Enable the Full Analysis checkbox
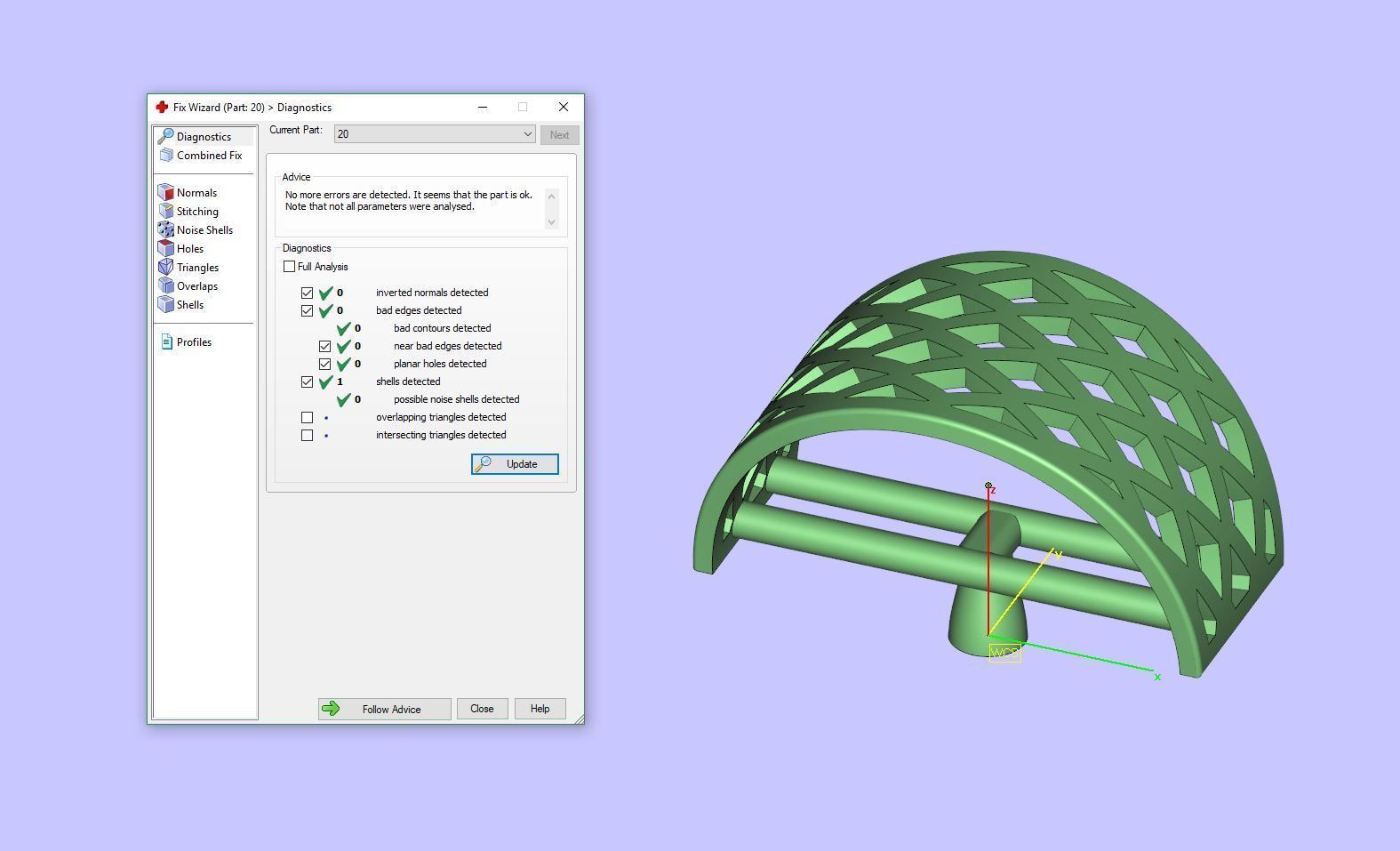Image resolution: width=1400 pixels, height=851 pixels. [x=289, y=267]
